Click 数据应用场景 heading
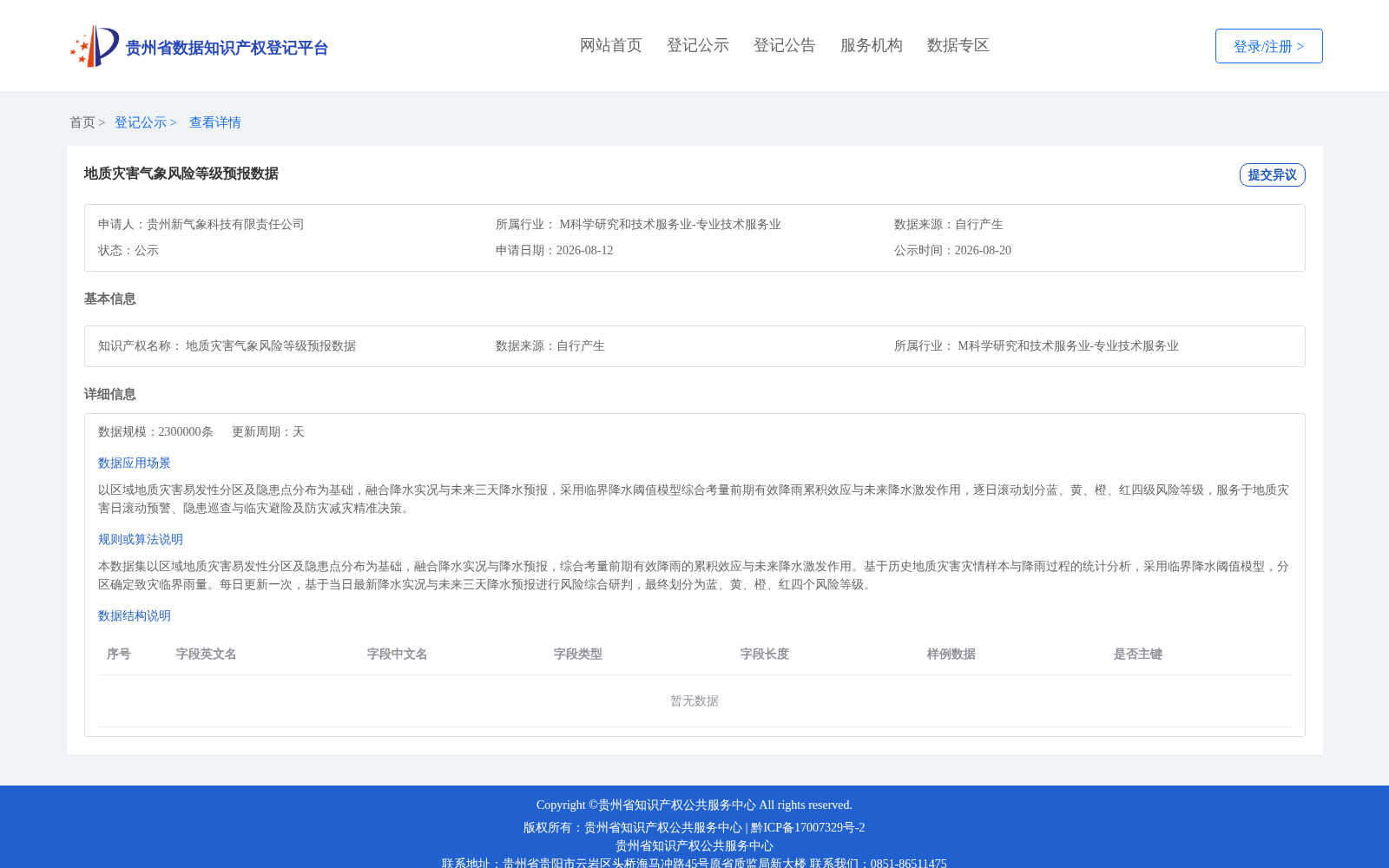 135,463
